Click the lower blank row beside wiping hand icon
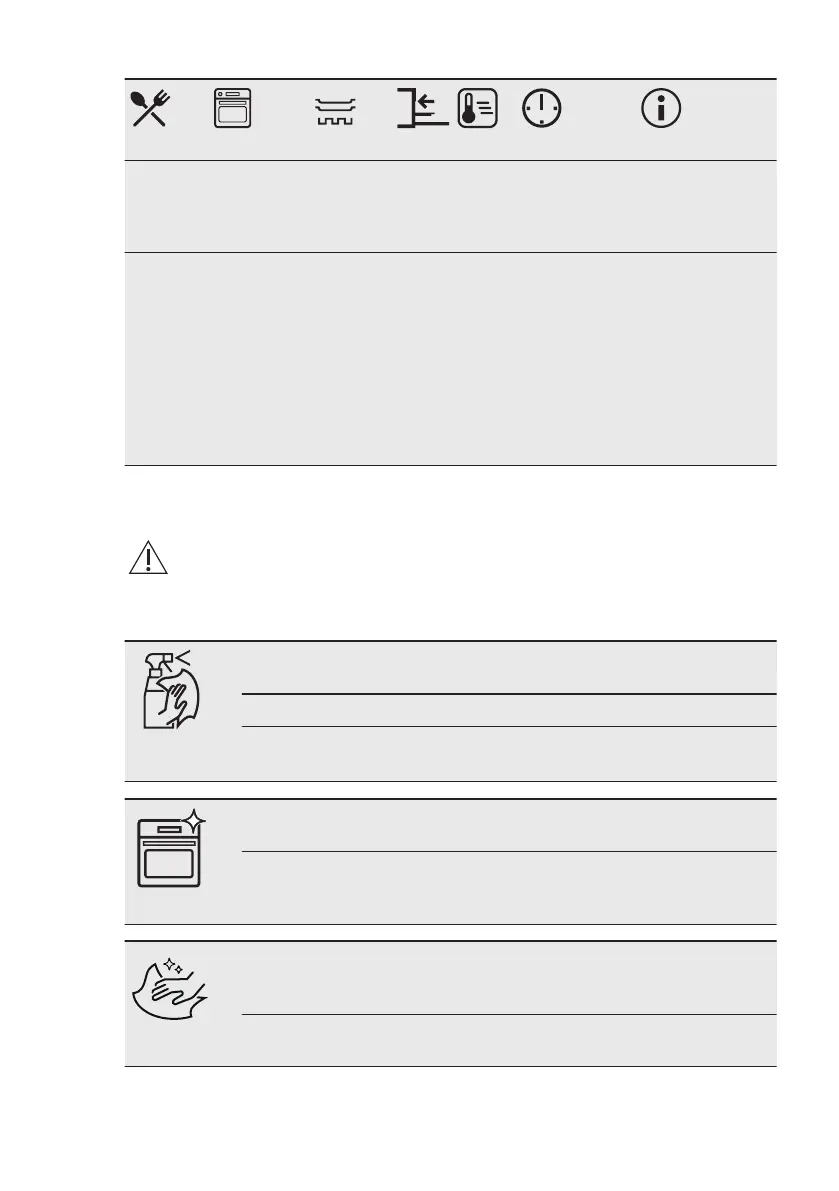The height and width of the screenshot is (1191, 839). coord(509,1041)
